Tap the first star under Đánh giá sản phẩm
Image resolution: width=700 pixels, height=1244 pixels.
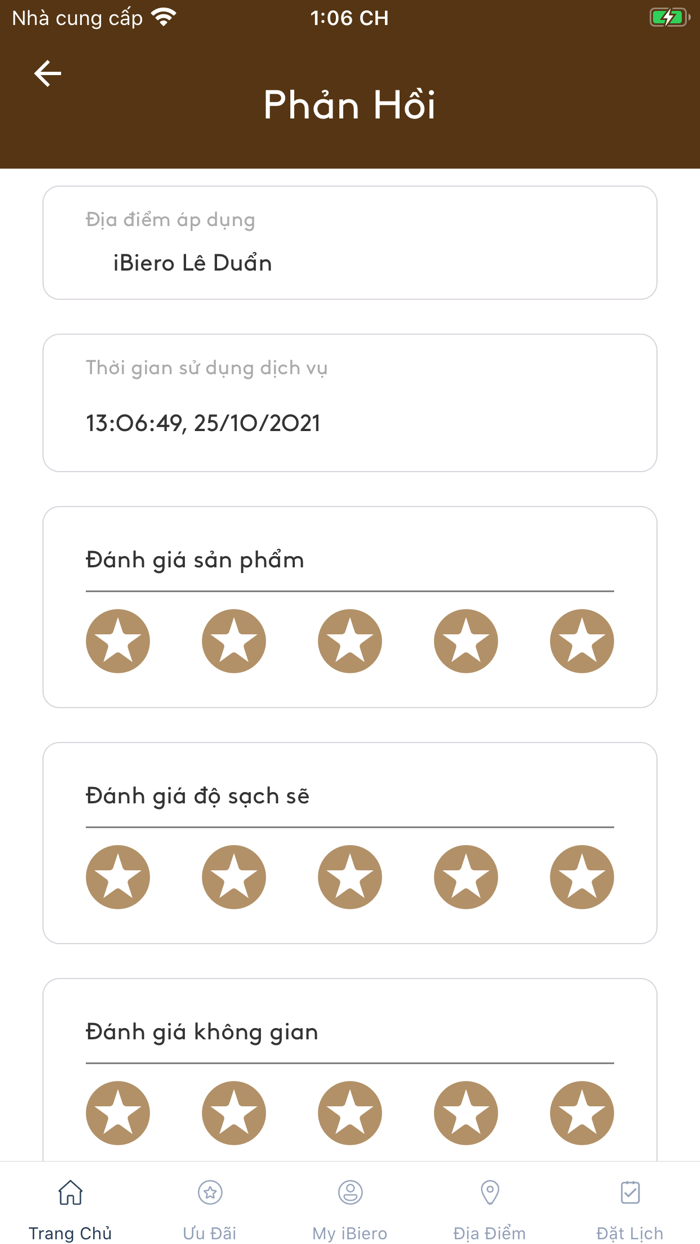118,641
